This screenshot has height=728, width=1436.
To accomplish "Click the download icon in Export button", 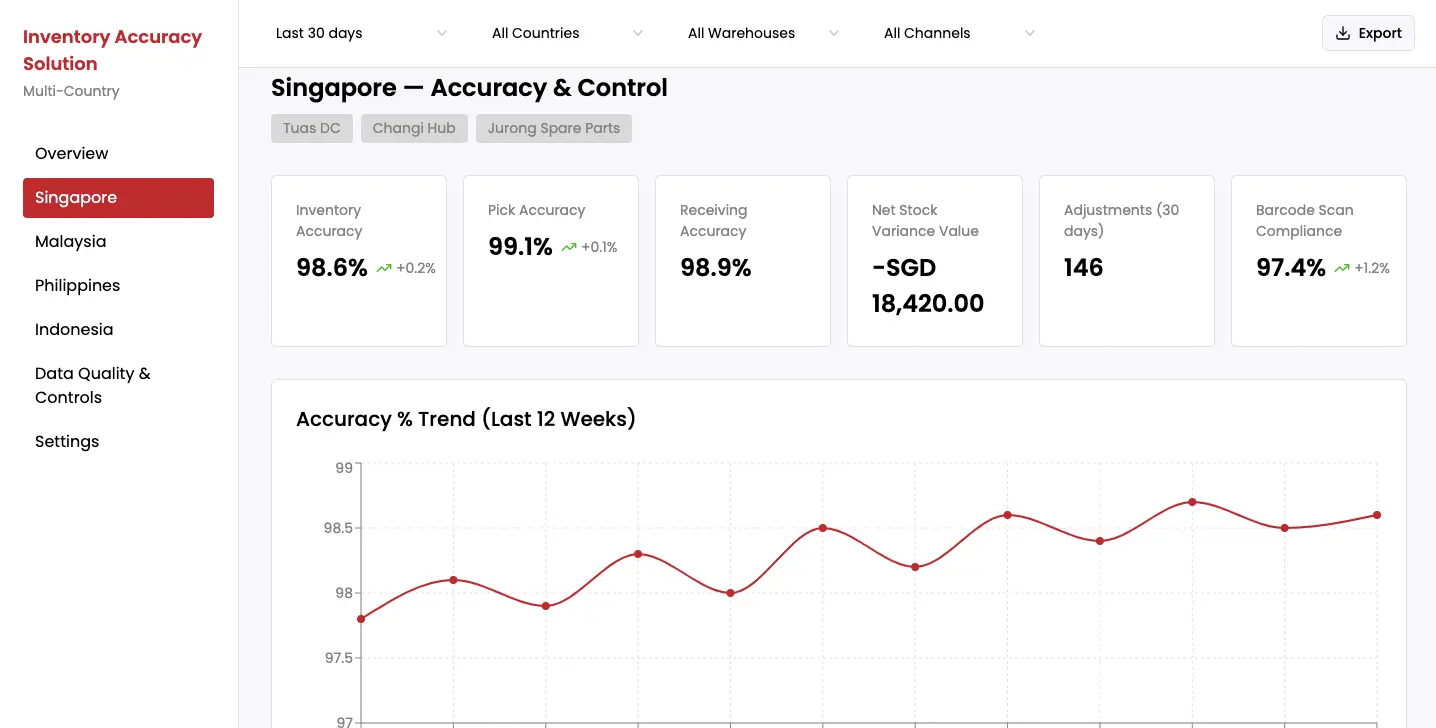I will click(x=1343, y=33).
